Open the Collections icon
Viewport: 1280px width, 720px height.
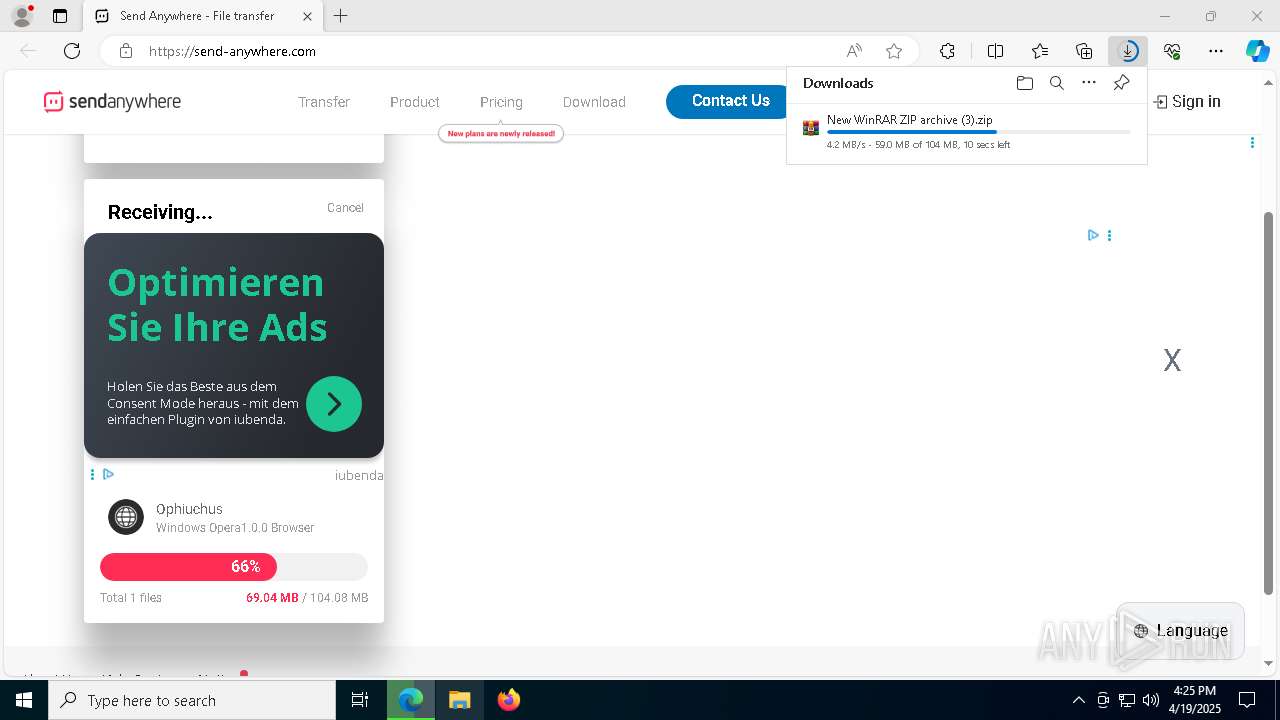1084,51
